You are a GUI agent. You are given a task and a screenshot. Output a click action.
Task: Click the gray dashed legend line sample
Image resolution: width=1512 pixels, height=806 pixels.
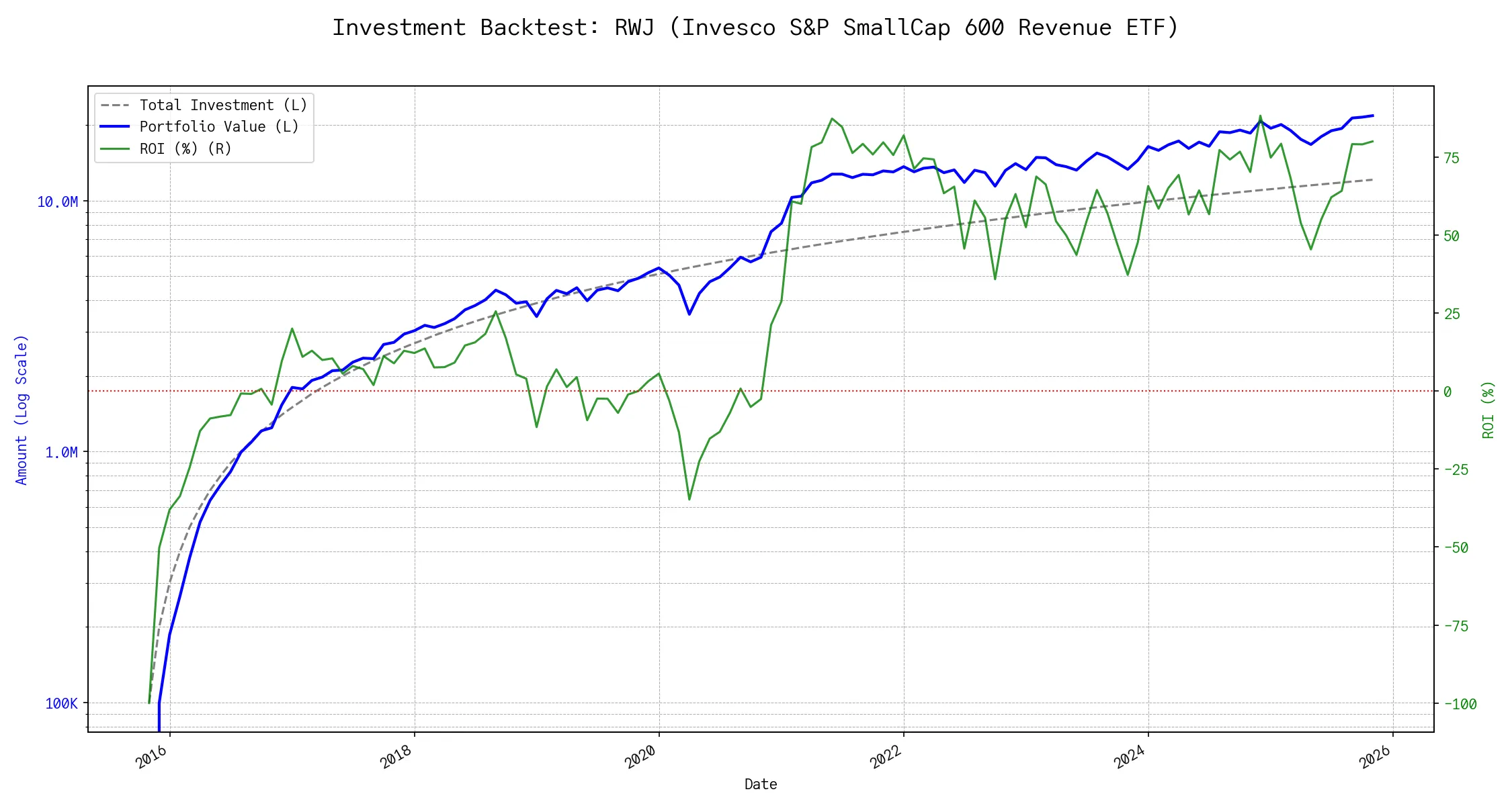[115, 105]
